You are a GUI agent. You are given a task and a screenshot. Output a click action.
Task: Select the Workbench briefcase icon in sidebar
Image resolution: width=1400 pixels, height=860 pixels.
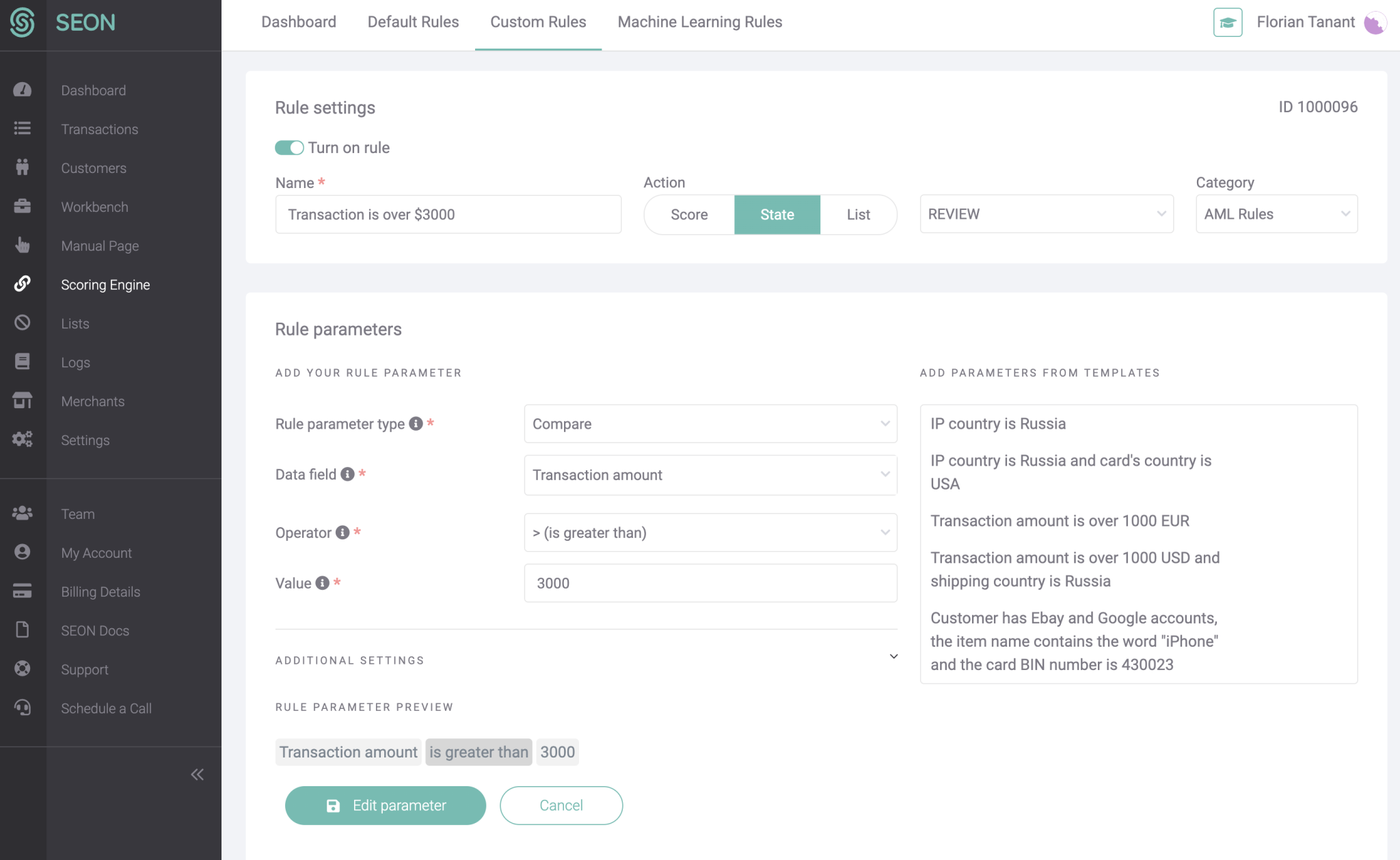tap(23, 206)
